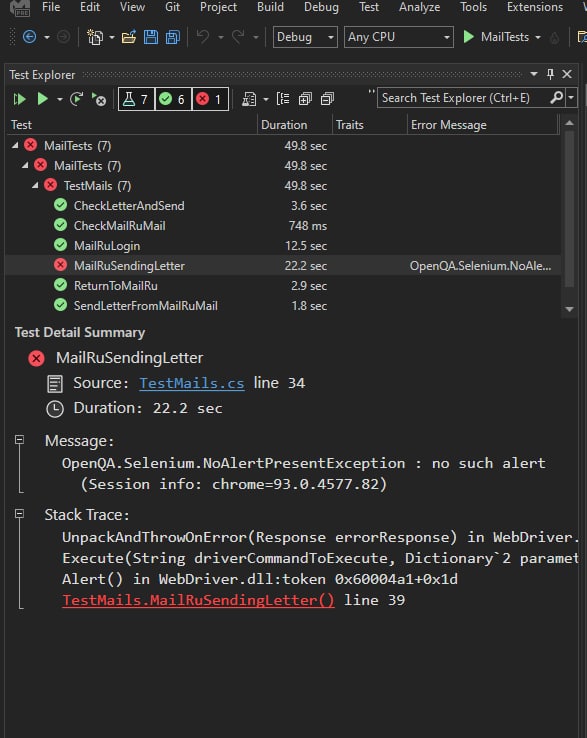
Task: Click the Redo arrow icon
Action: [238, 36]
